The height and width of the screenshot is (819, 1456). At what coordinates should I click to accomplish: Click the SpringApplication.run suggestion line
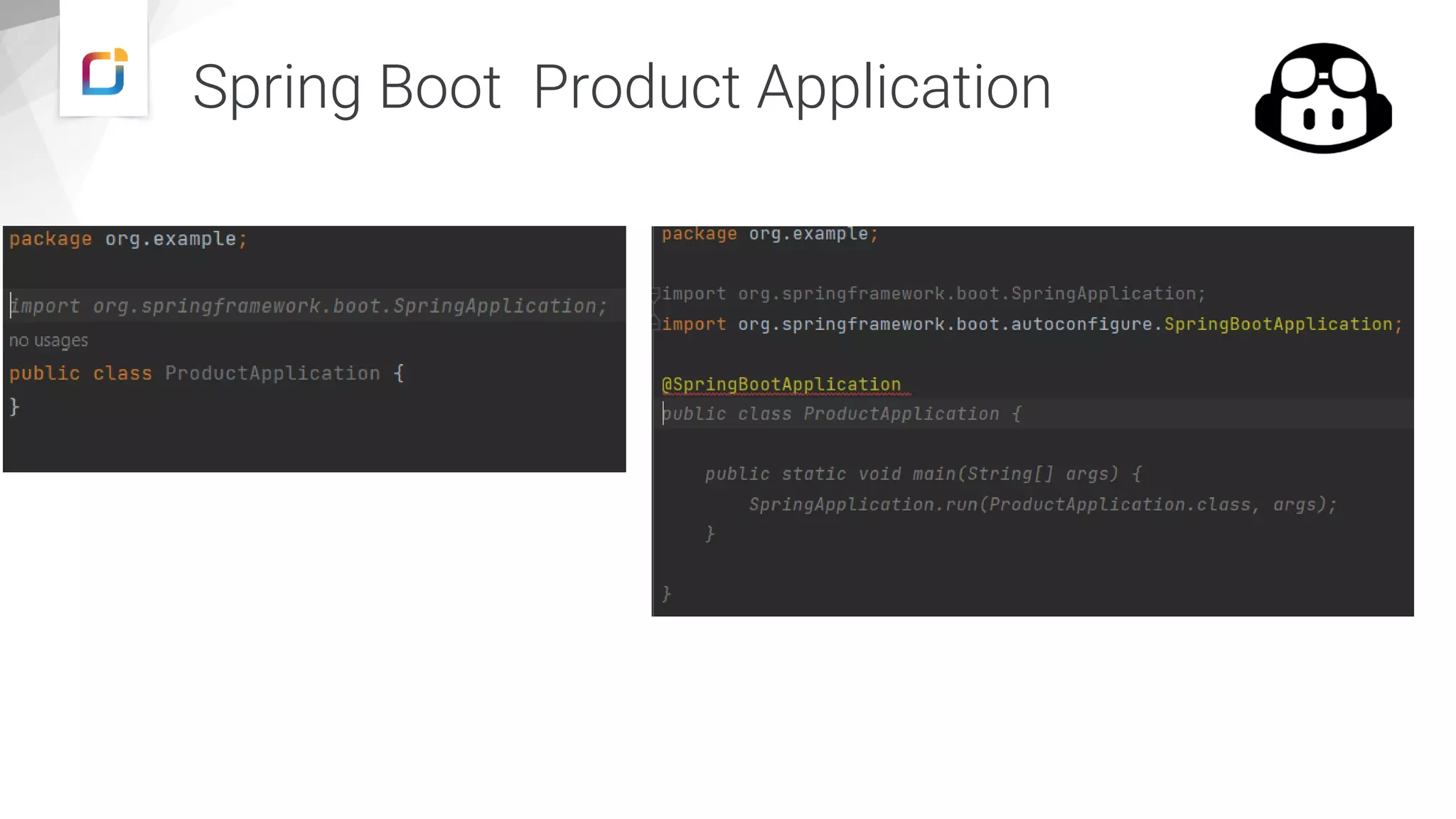point(1042,505)
